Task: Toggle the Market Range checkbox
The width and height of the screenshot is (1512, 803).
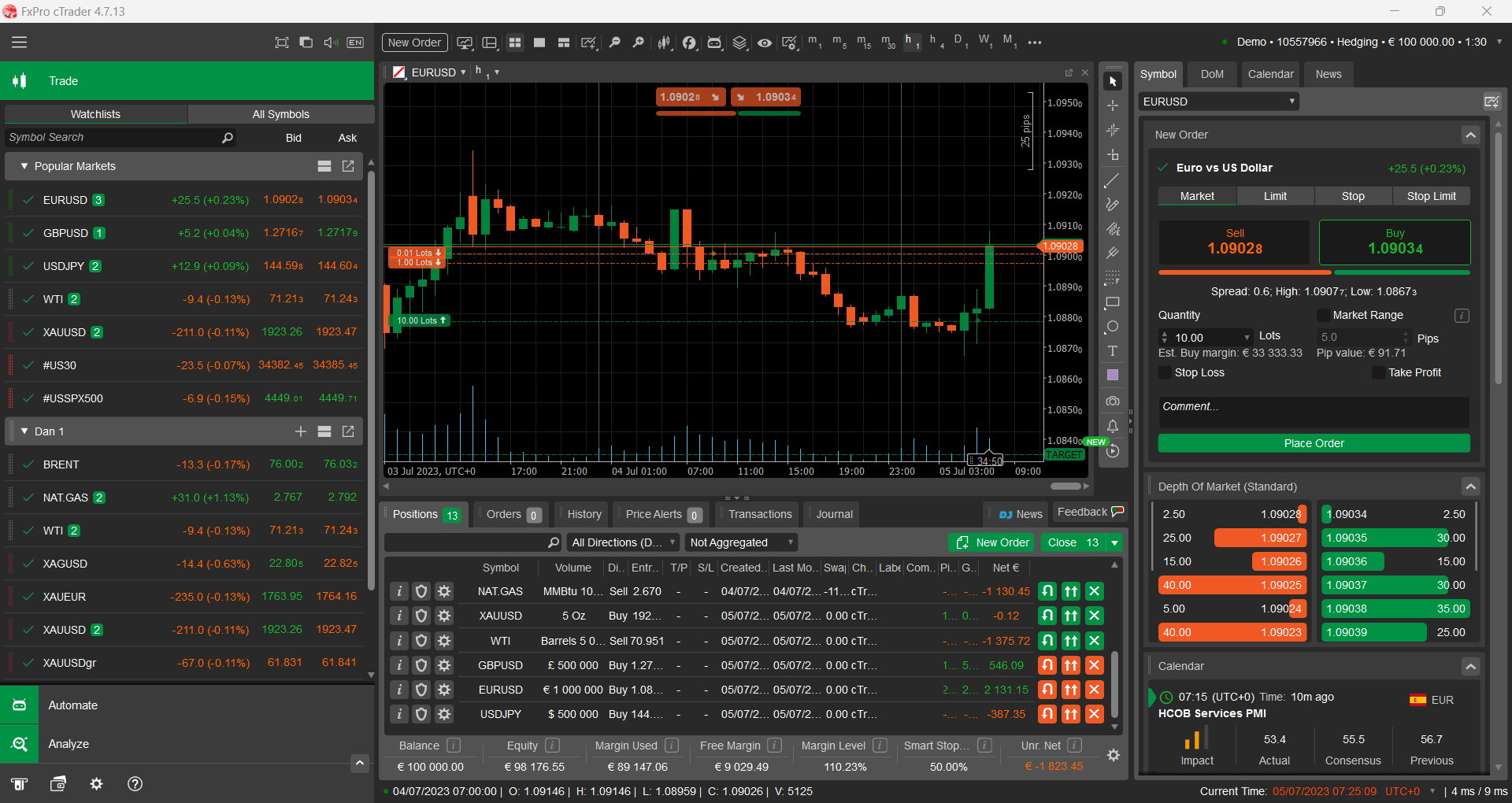Action: point(1323,315)
